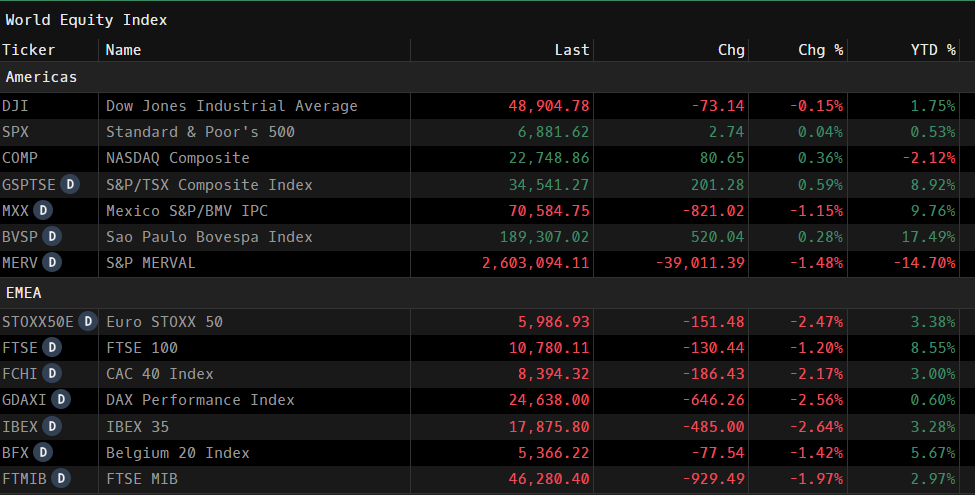Open S&P/TSX Composite Index name

(x=210, y=185)
